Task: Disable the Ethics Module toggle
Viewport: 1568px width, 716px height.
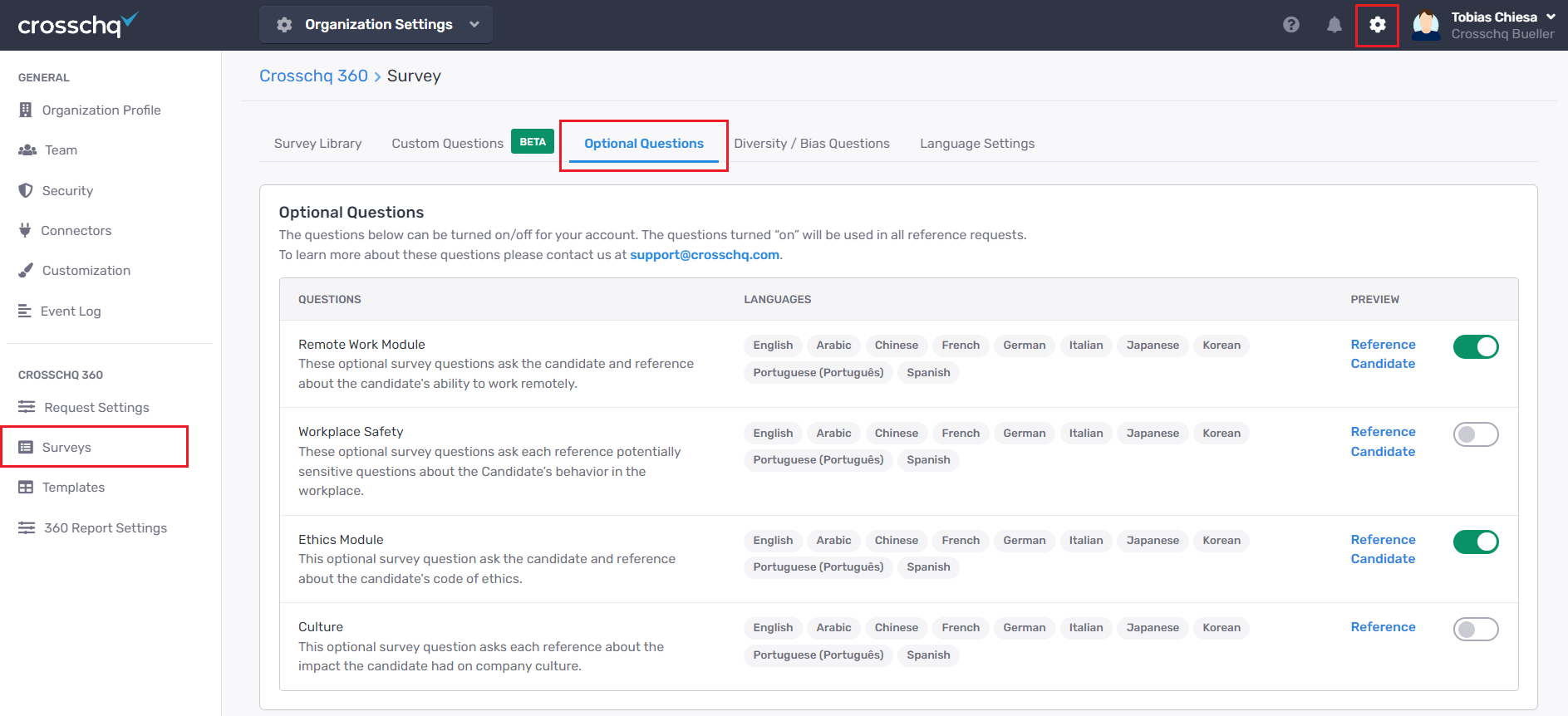Action: pyautogui.click(x=1476, y=542)
